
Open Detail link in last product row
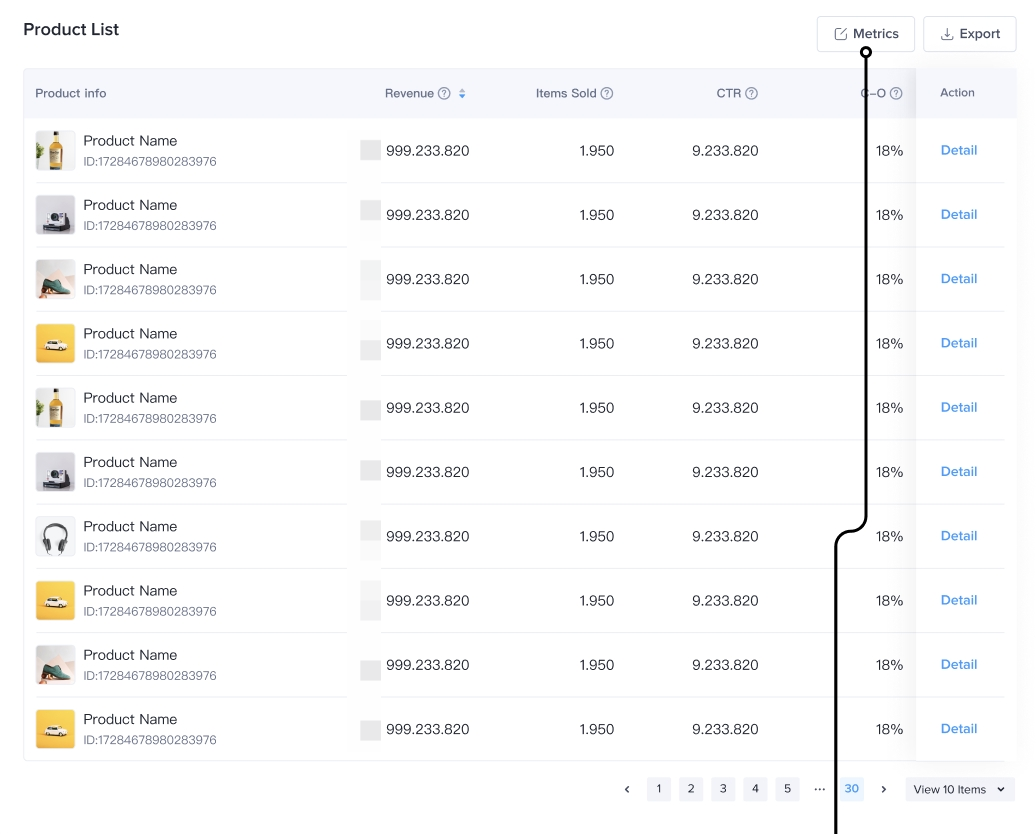pyautogui.click(x=958, y=729)
